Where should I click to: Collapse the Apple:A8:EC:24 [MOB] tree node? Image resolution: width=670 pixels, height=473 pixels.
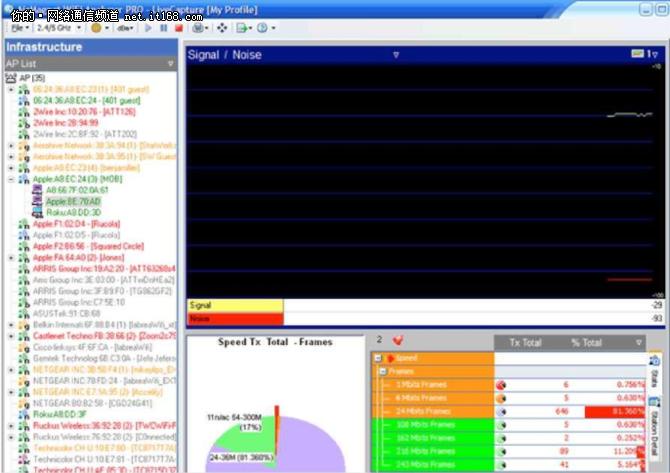11,178
